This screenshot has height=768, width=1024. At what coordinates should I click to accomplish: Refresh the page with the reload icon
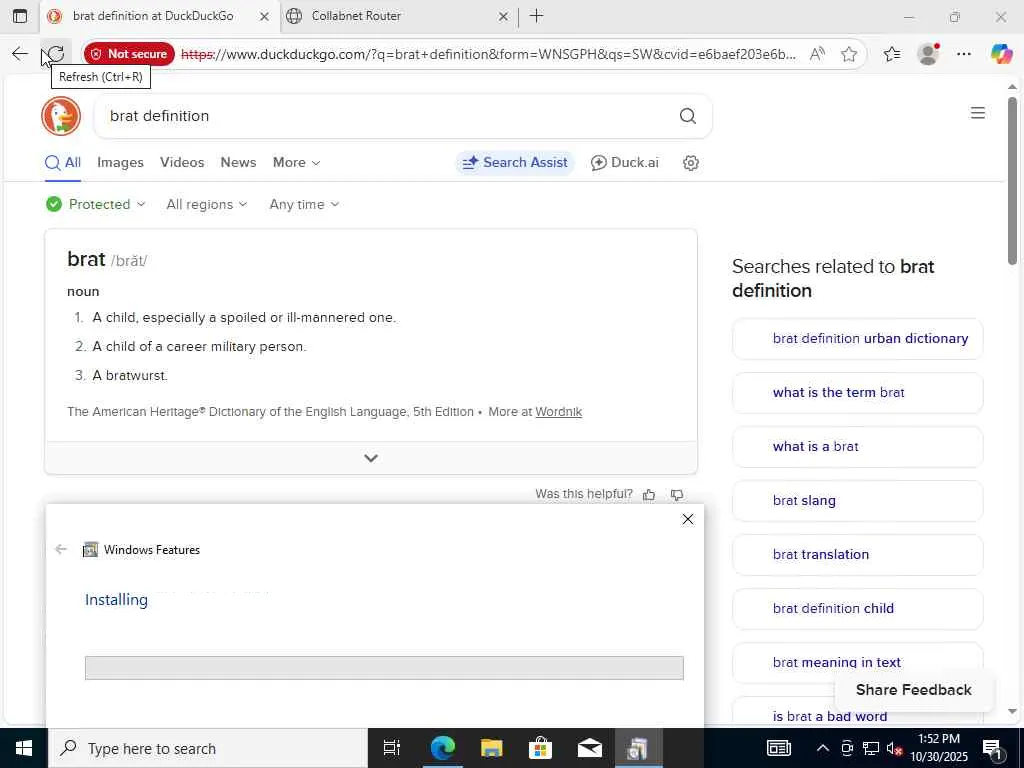(56, 54)
